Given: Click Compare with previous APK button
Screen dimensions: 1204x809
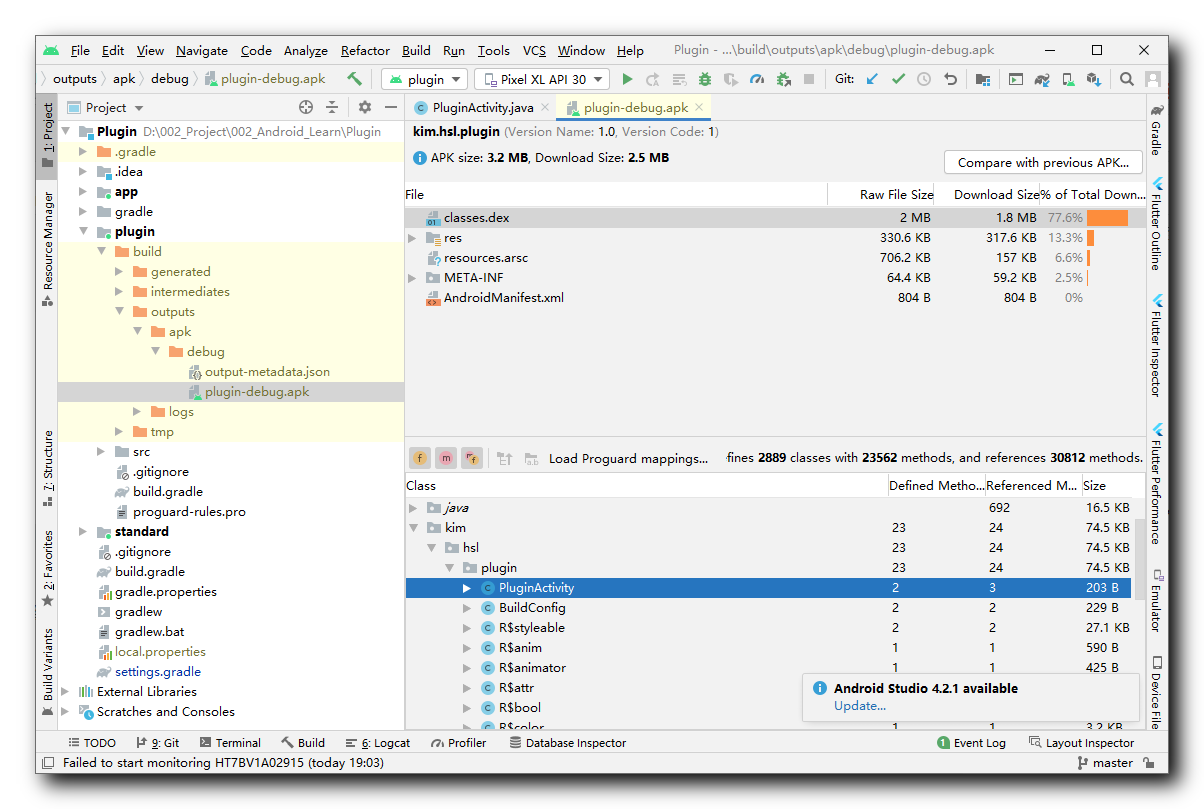Looking at the screenshot, I should click(x=1043, y=163).
